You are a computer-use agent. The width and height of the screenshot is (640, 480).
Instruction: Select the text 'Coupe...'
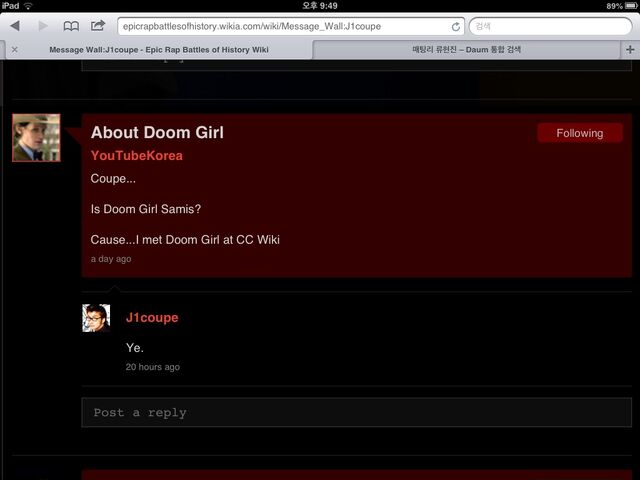(x=113, y=179)
